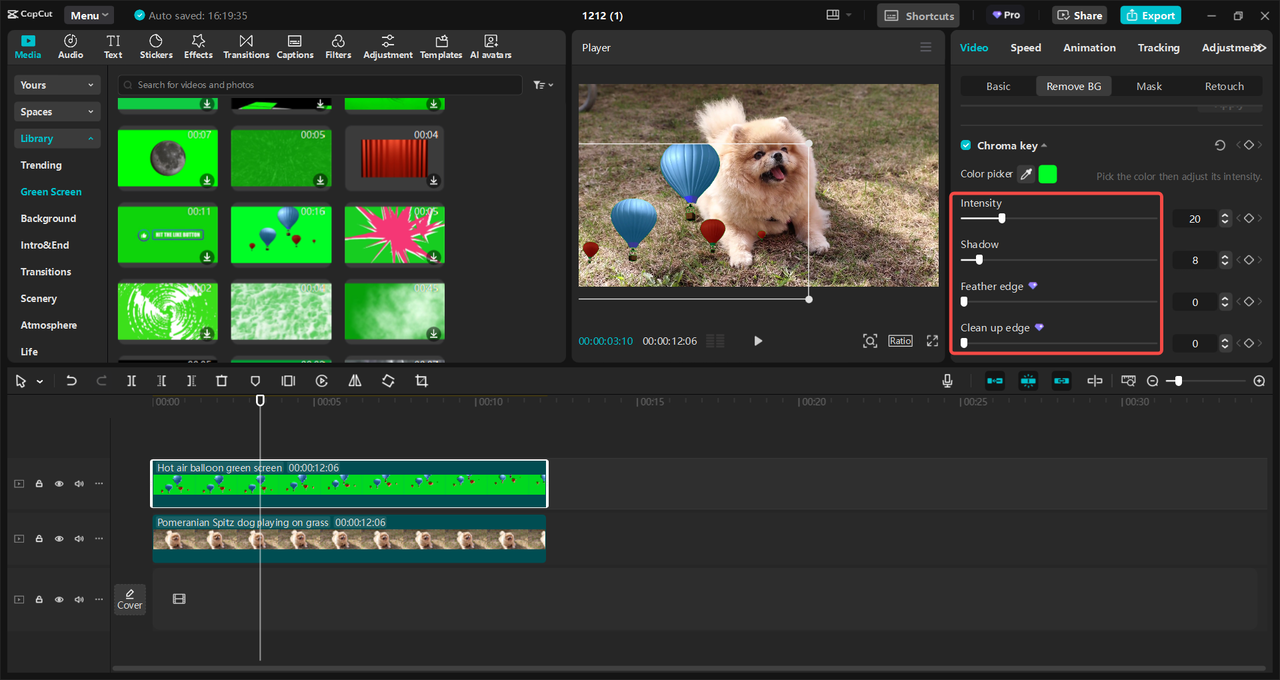This screenshot has width=1280, height=680.
Task: Toggle auto snapping button
Action: (x=1028, y=381)
